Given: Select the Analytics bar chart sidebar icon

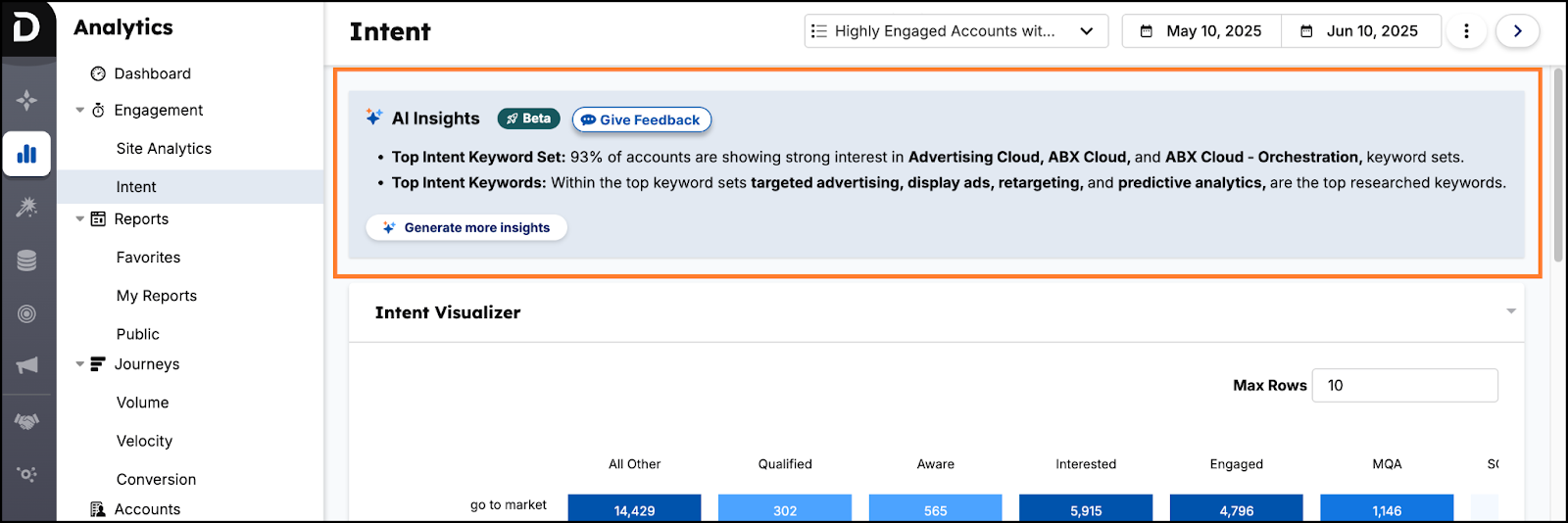Looking at the screenshot, I should [26, 154].
